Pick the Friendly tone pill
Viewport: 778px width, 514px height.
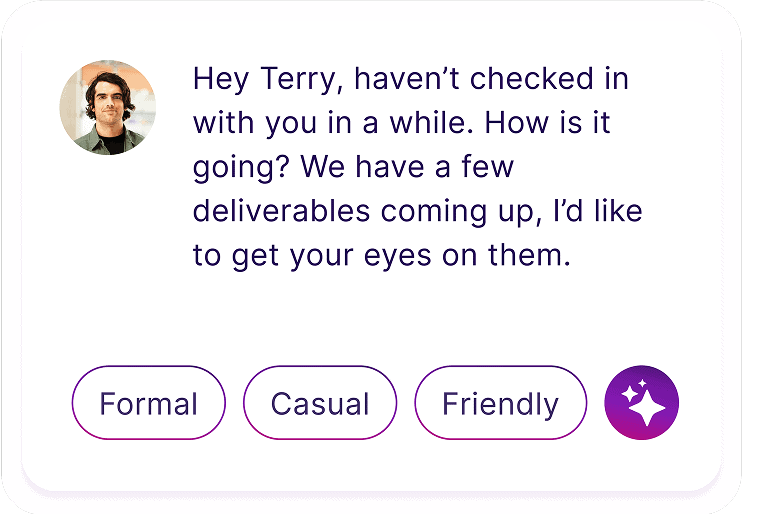500,403
